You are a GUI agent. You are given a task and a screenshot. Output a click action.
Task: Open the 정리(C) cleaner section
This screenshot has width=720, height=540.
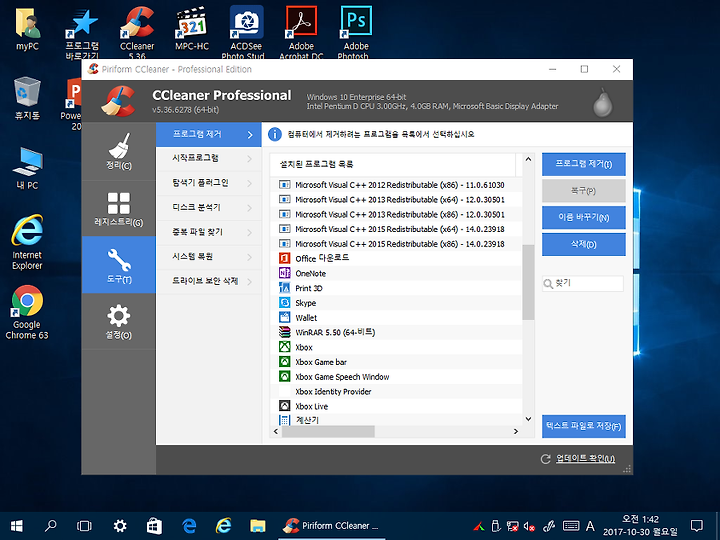[x=119, y=151]
